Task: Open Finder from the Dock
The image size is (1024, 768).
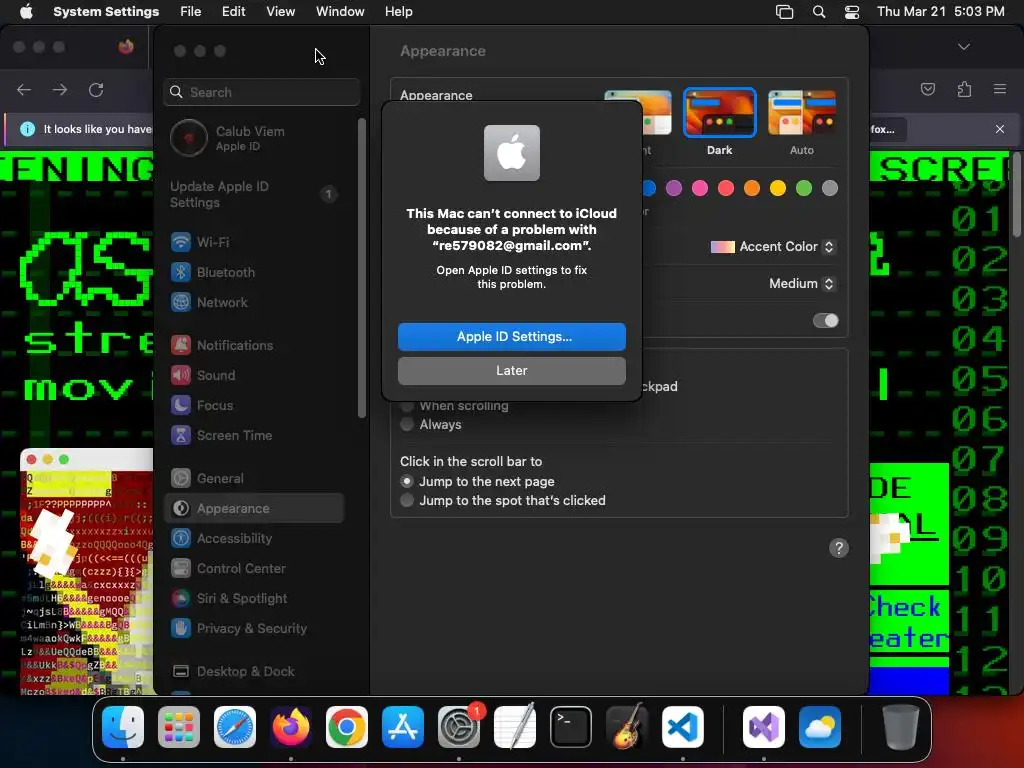Action: pyautogui.click(x=123, y=727)
